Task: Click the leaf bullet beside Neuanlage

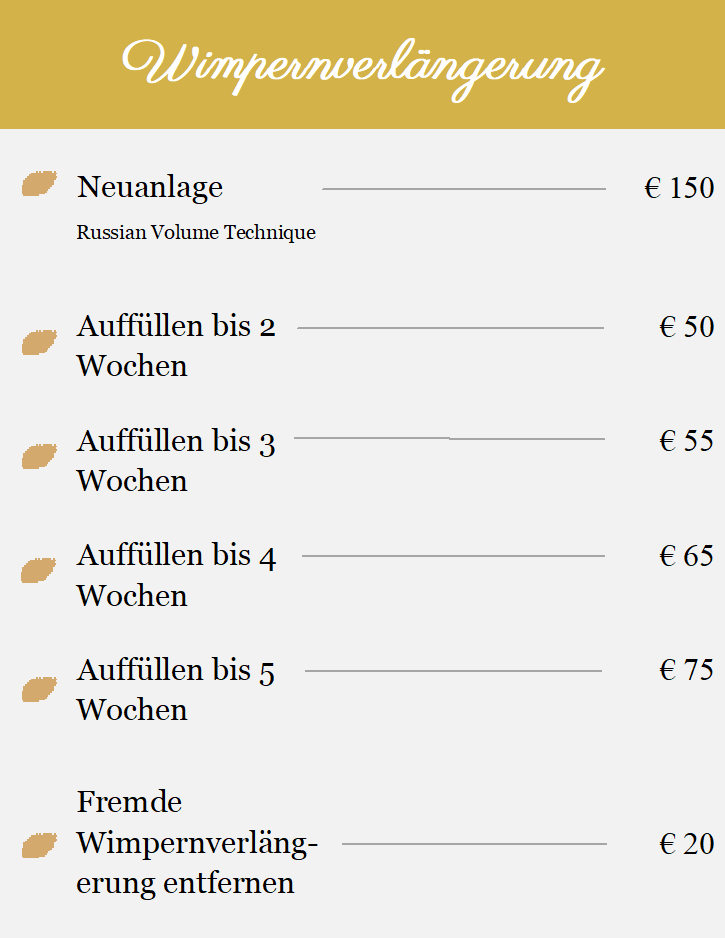Action: (39, 184)
